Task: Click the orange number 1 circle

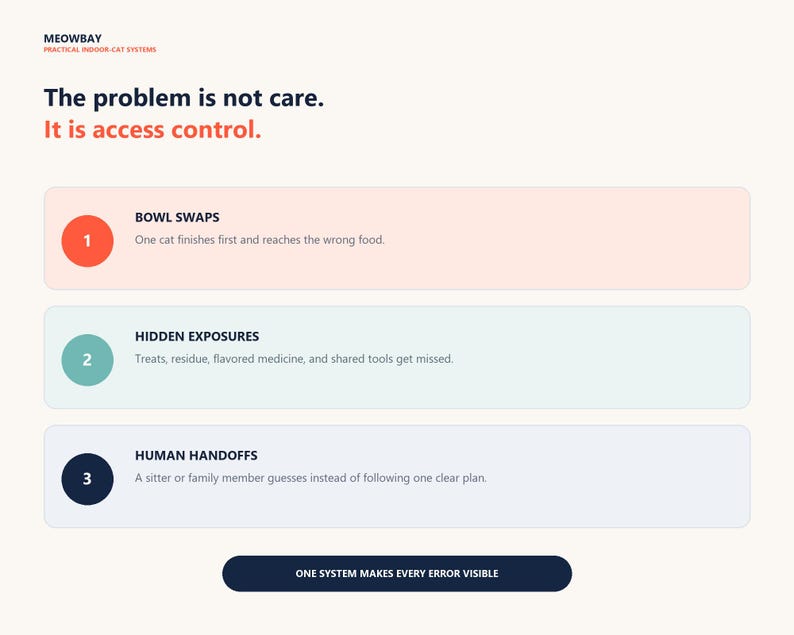Action: 87,241
